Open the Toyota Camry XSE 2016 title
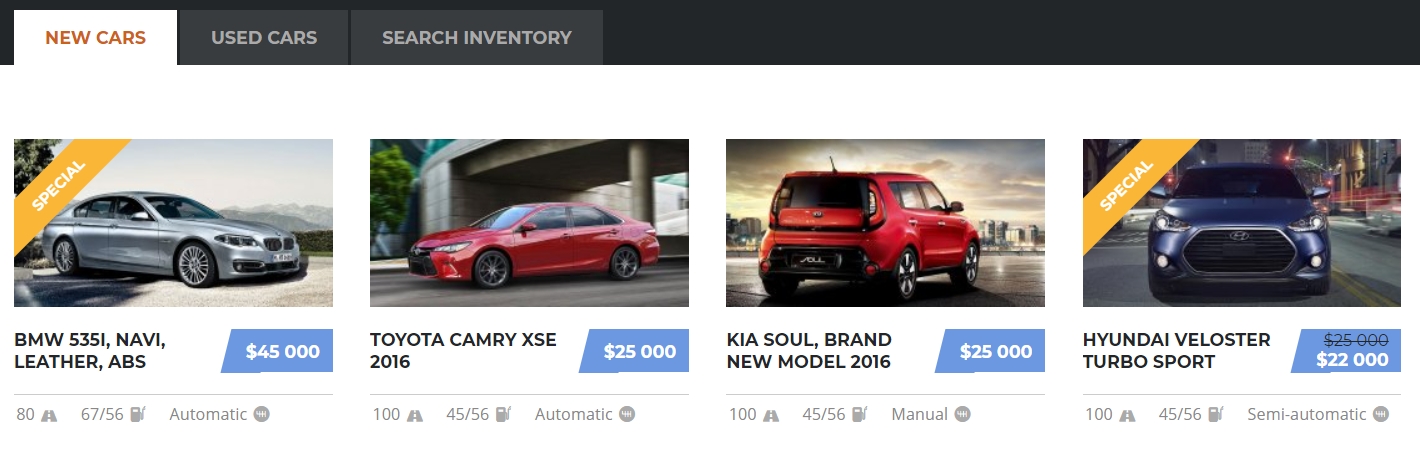This screenshot has width=1420, height=472. [463, 351]
